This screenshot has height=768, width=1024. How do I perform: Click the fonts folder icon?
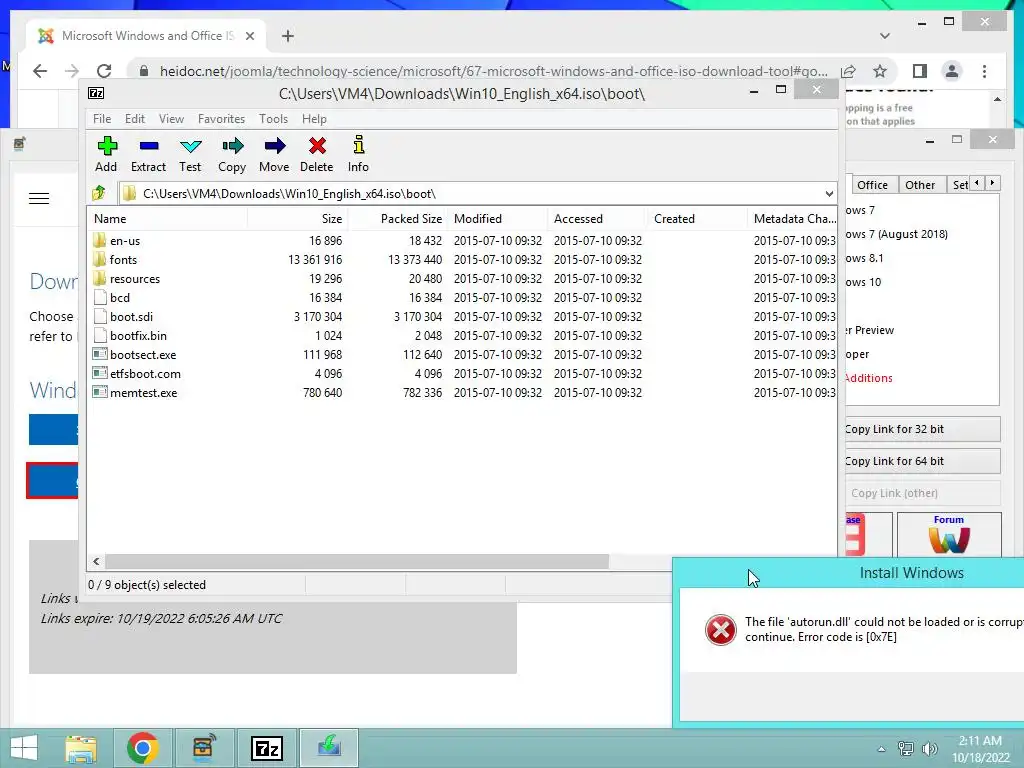[100, 259]
